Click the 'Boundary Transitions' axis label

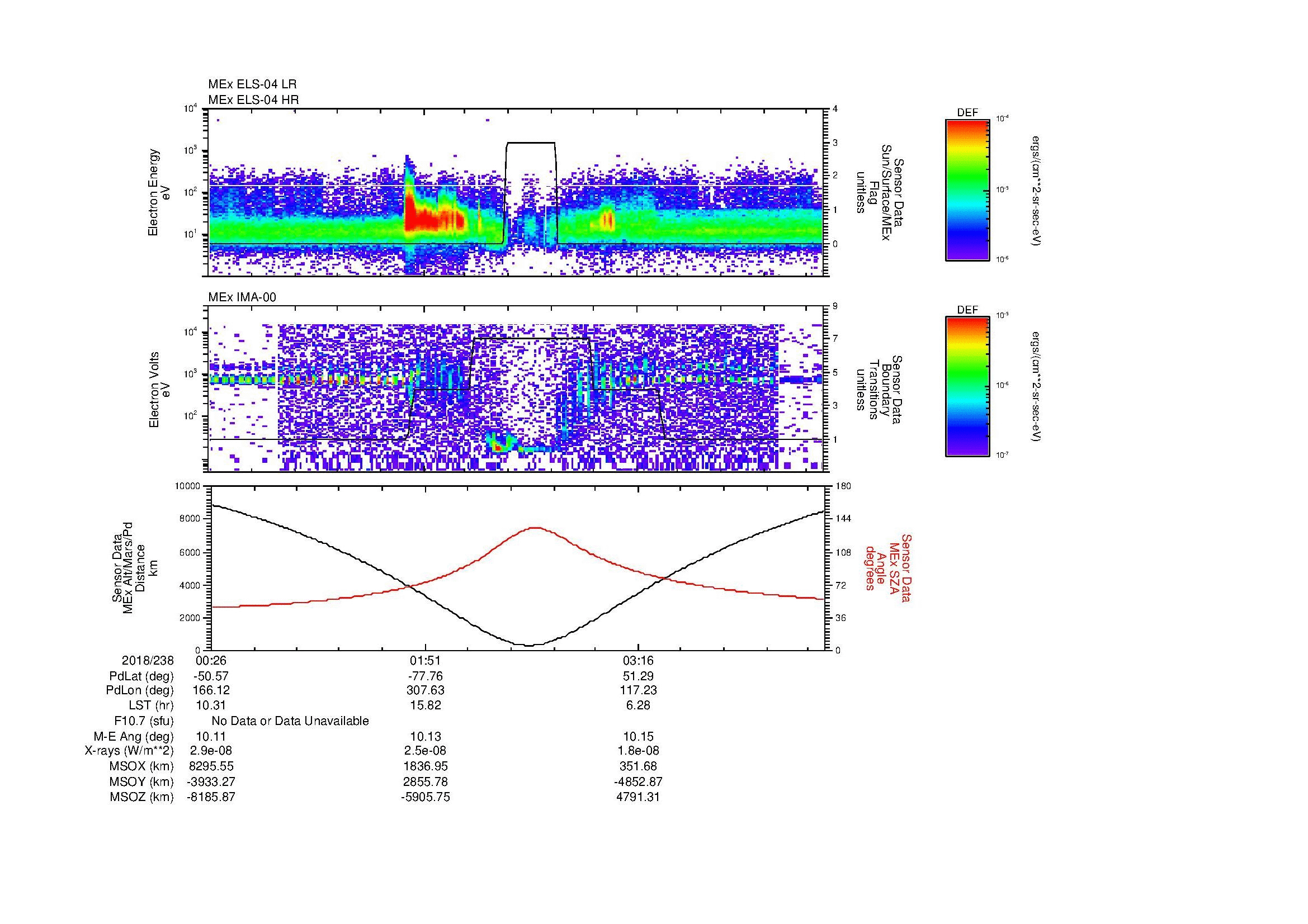879,391
